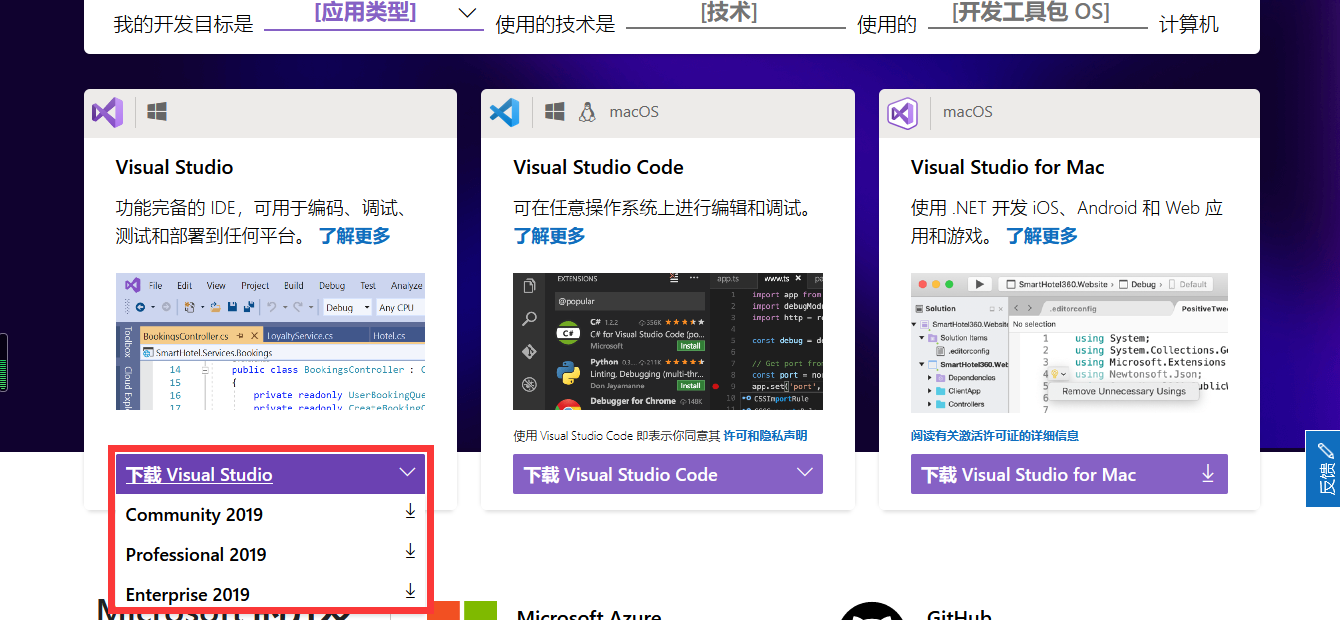The width and height of the screenshot is (1340, 620).
Task: Click 了解更多 link under Visual Studio
Action: [355, 236]
